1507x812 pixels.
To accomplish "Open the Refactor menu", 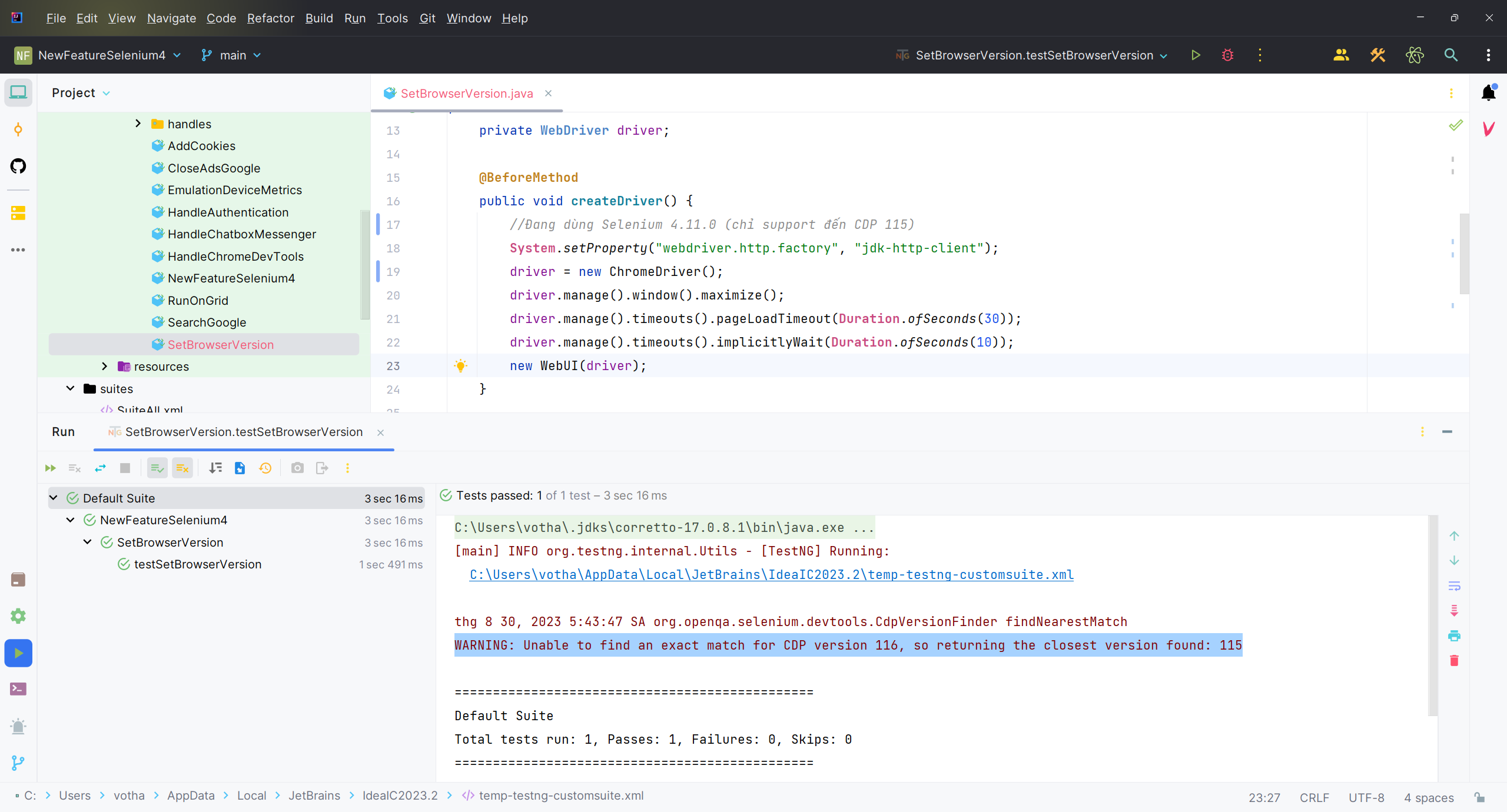I will 271,18.
